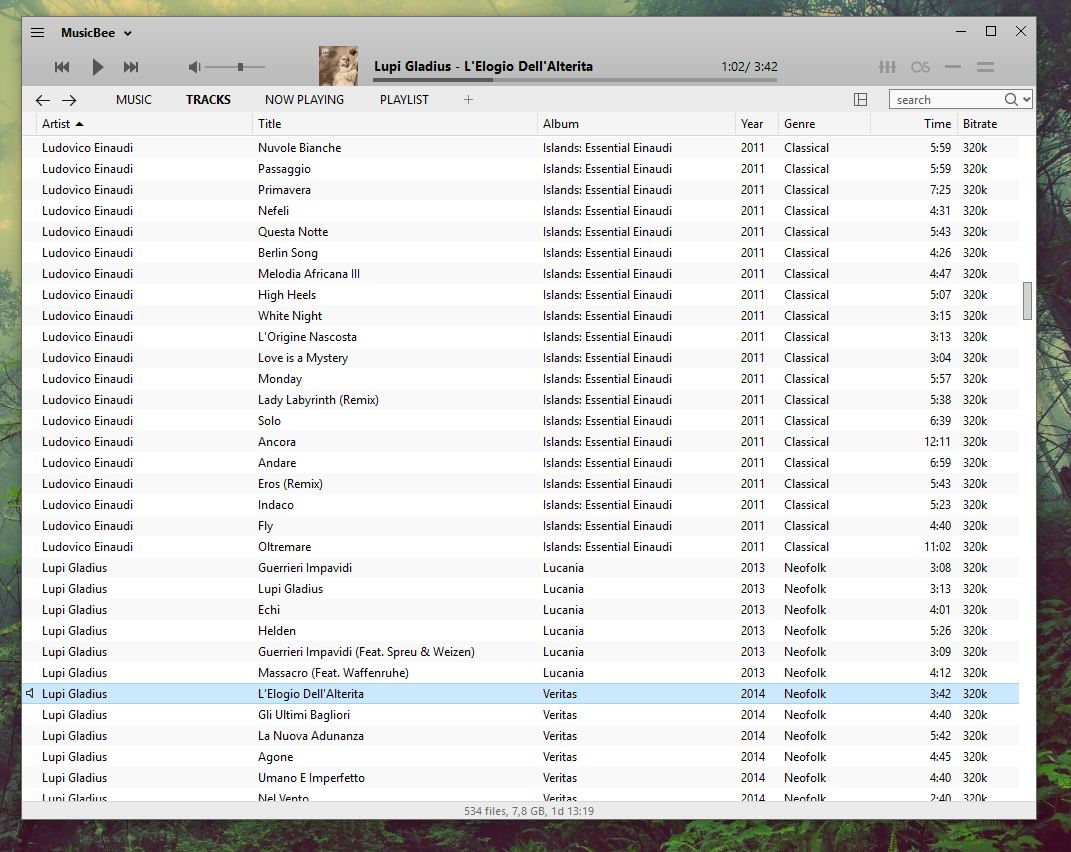
Task: Mute audio with the speaker icon
Action: (195, 67)
